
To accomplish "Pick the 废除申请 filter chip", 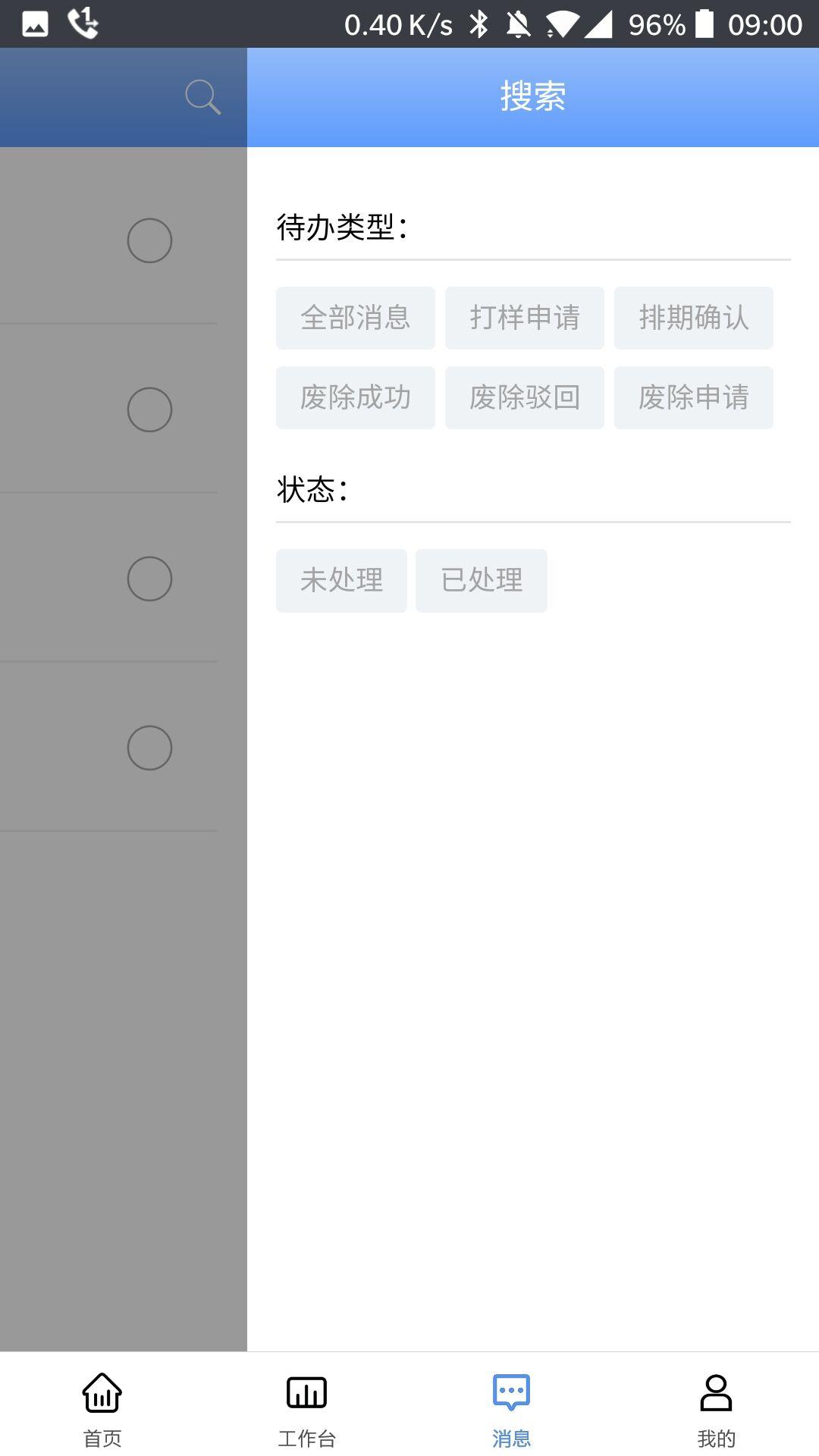I will coord(693,397).
